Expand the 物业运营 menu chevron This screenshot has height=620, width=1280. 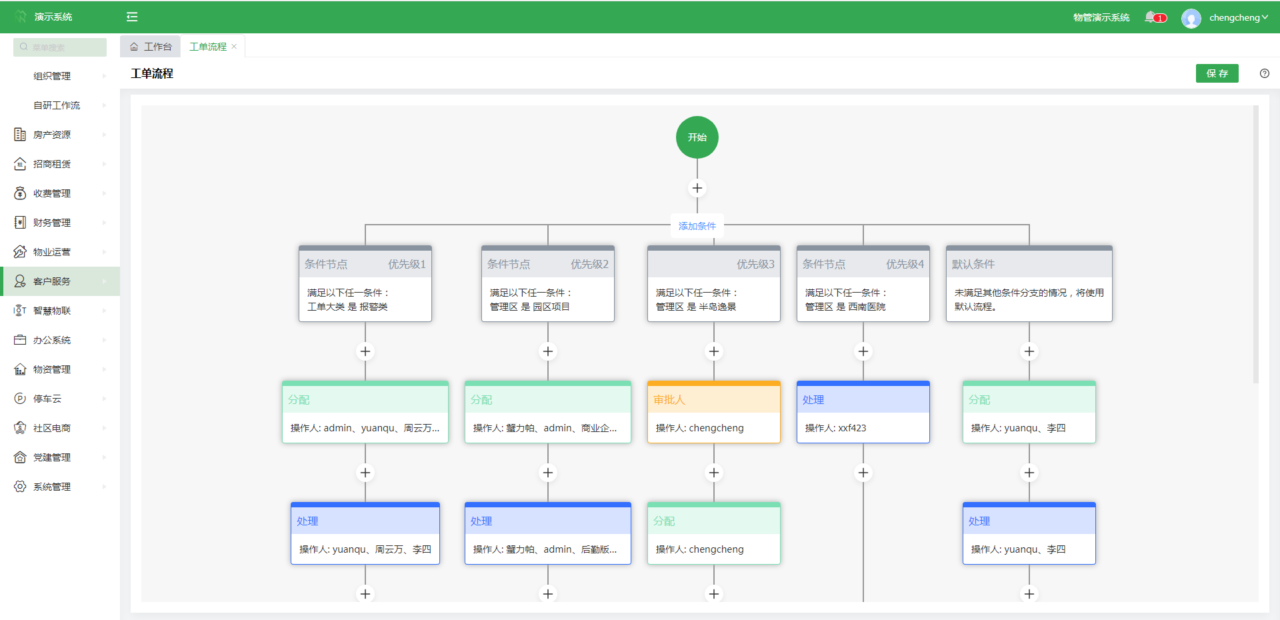pos(104,252)
